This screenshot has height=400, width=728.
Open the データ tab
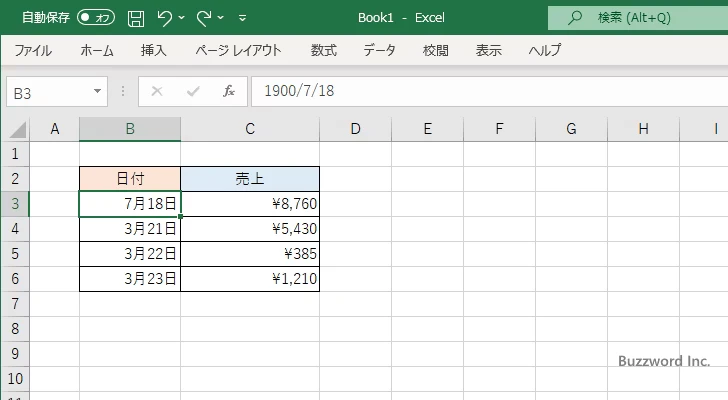pos(379,50)
